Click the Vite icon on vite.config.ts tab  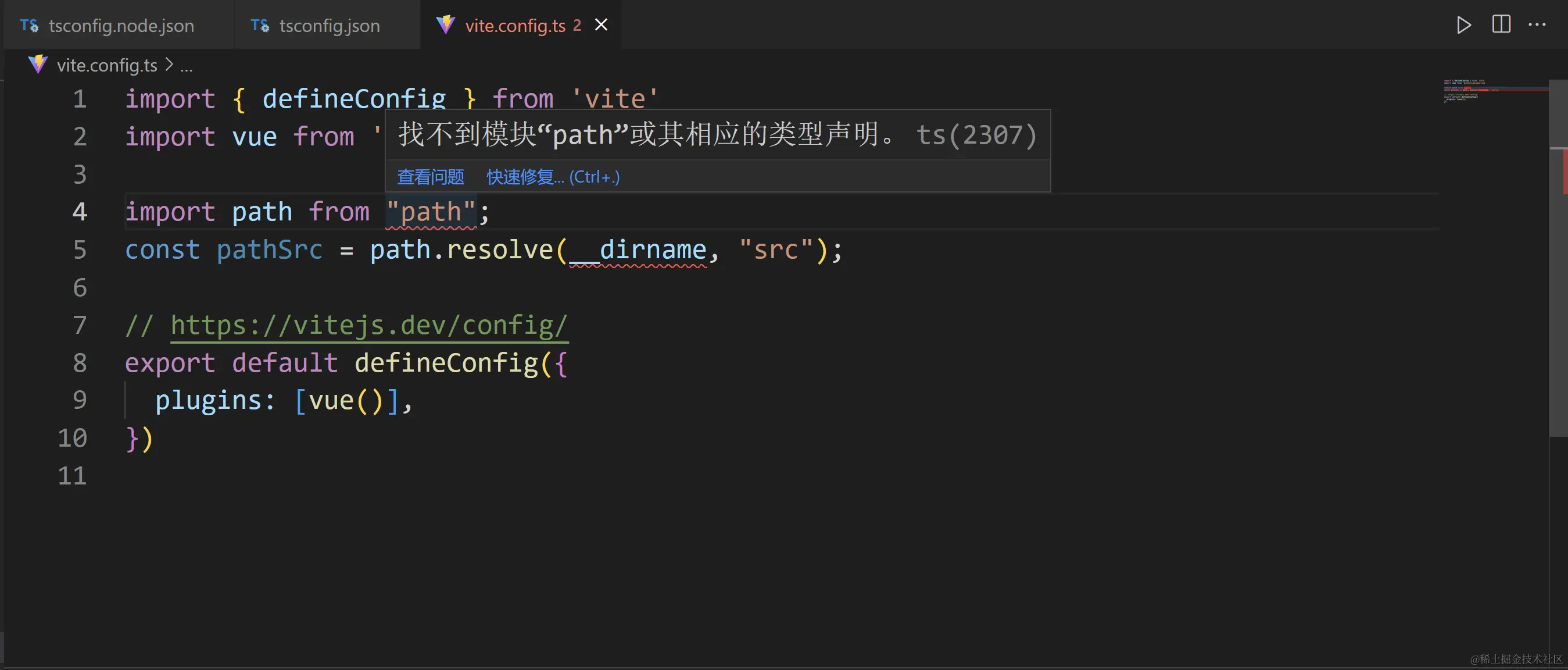[446, 25]
